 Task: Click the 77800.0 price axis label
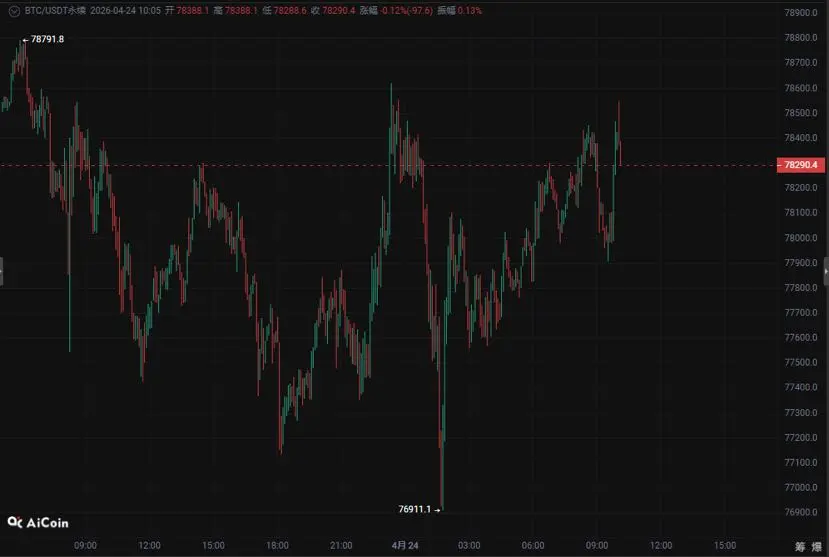coord(800,287)
